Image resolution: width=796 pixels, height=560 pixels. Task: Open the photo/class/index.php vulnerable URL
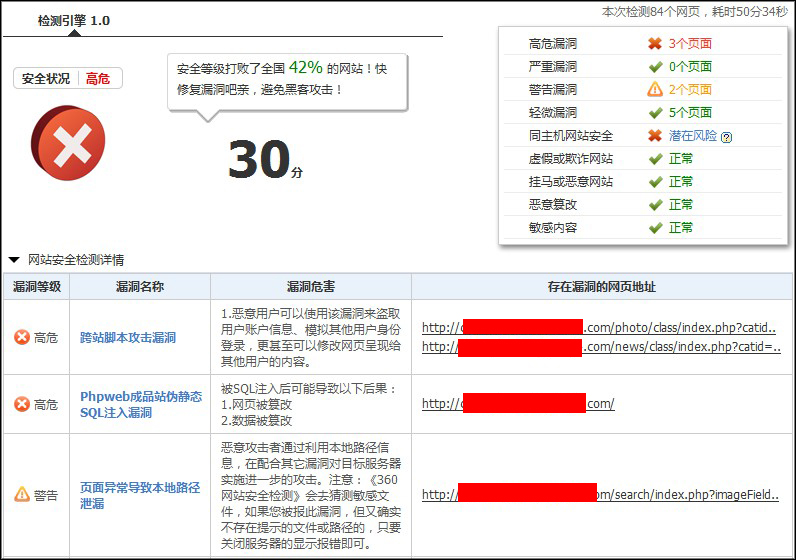(x=600, y=328)
